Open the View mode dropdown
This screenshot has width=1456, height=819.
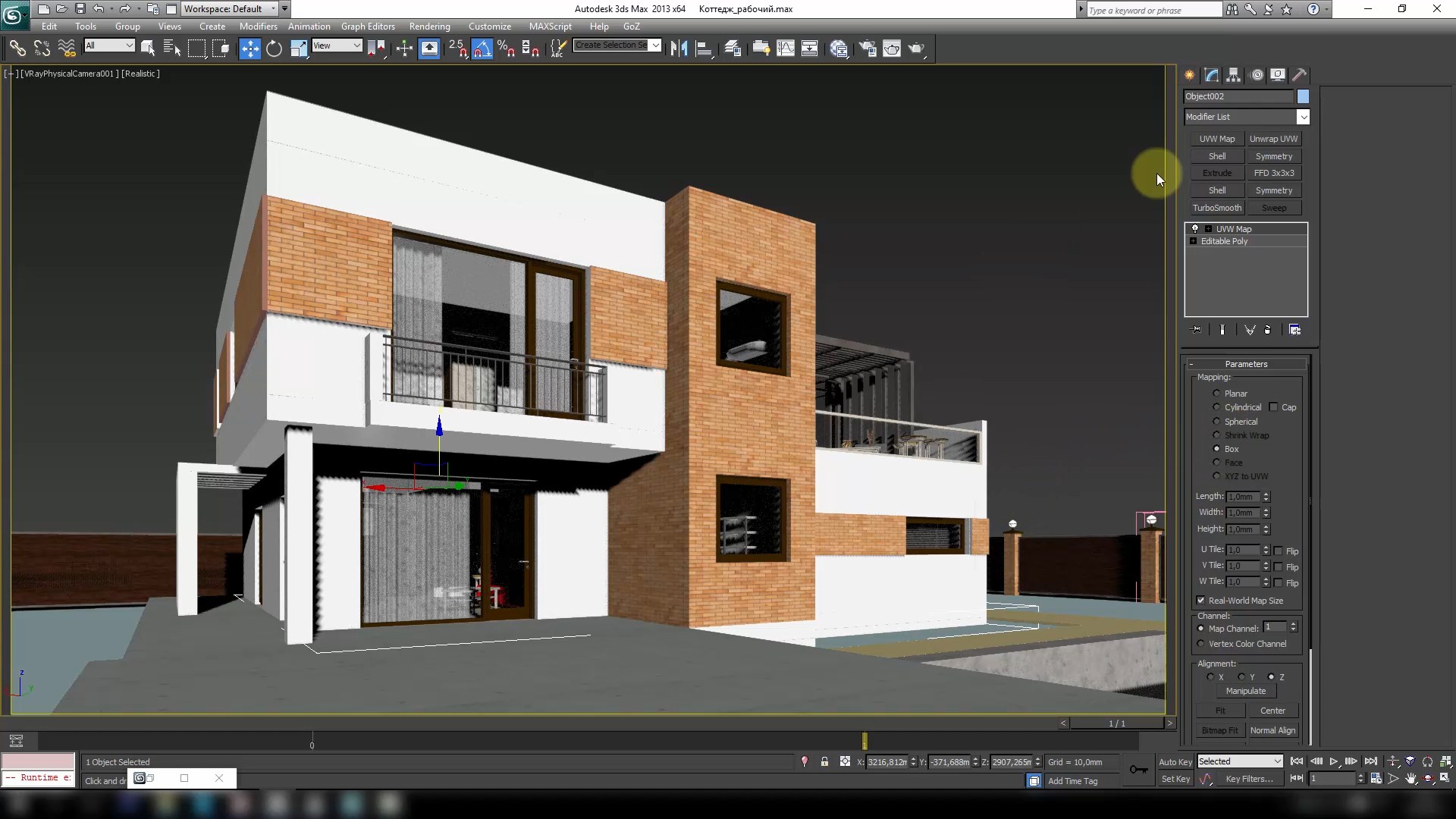click(336, 47)
